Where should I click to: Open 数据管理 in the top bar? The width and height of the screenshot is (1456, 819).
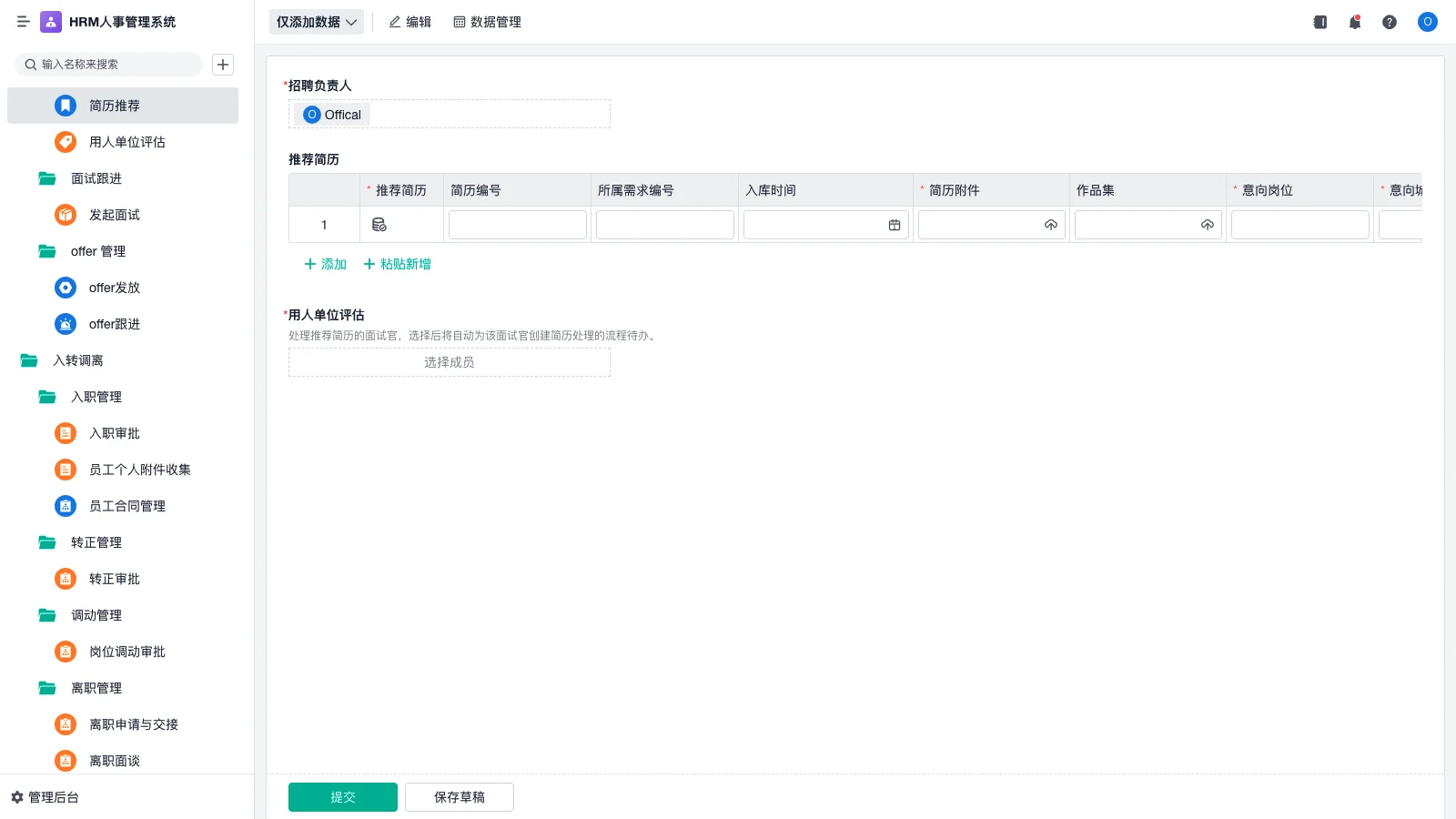point(488,22)
